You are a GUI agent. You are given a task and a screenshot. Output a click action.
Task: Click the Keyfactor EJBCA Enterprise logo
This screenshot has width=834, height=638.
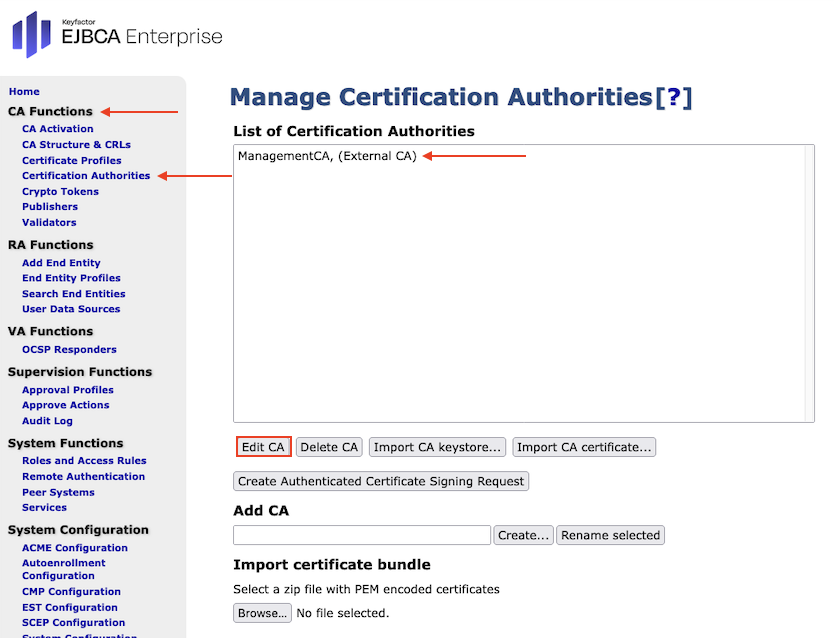pyautogui.click(x=117, y=35)
